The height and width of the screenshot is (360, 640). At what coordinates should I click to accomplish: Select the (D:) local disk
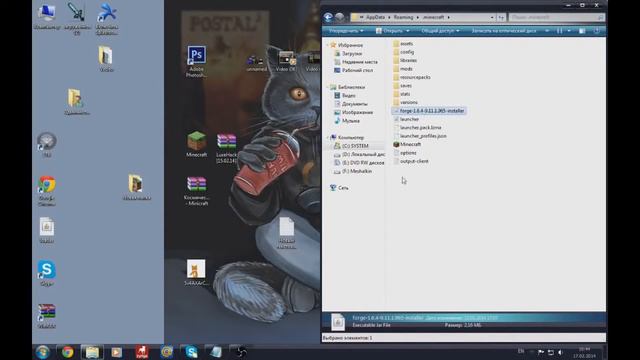[x=363, y=154]
